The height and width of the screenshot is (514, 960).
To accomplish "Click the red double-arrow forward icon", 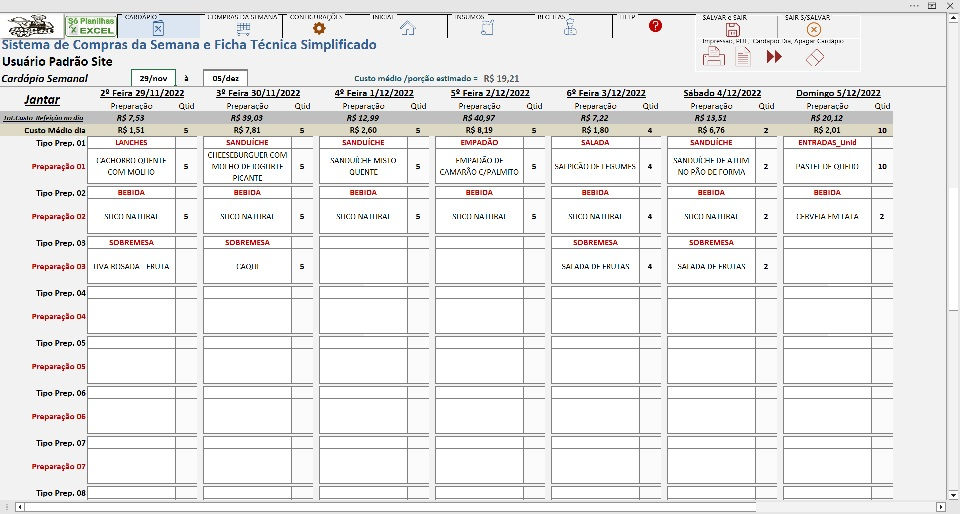I will (774, 57).
